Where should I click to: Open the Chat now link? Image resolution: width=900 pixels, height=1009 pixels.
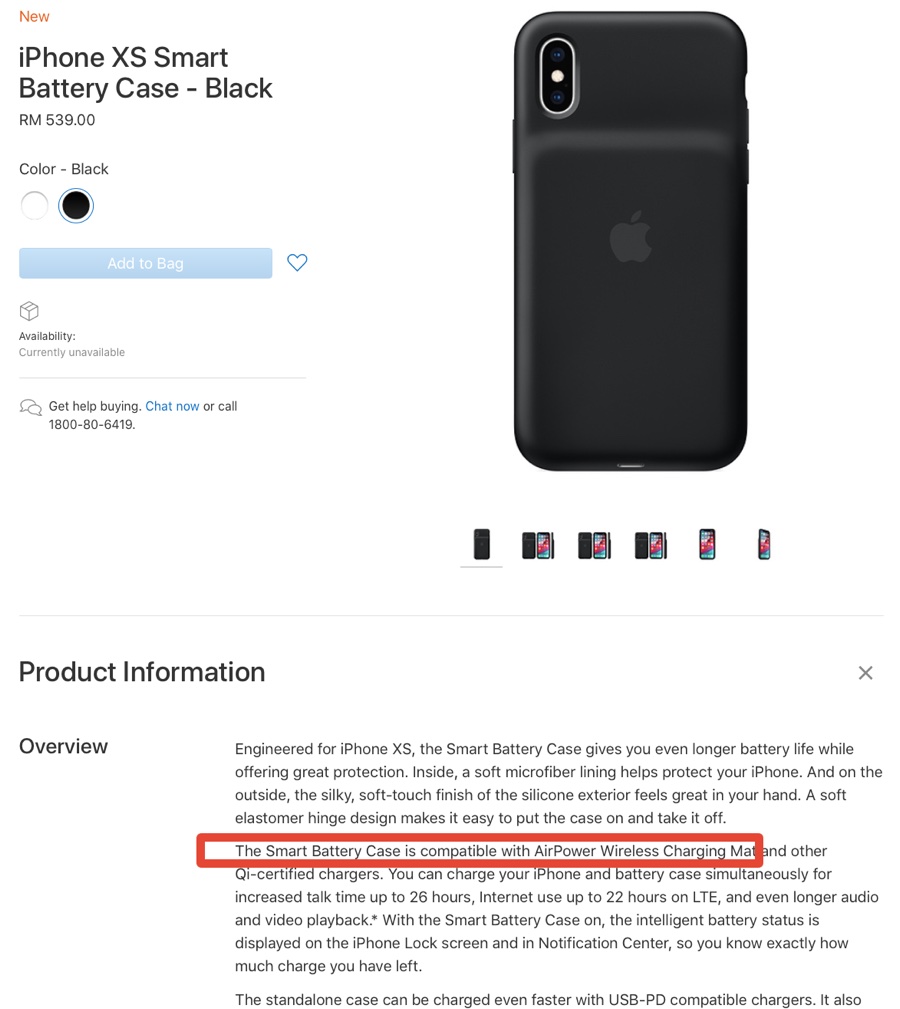[x=172, y=406]
